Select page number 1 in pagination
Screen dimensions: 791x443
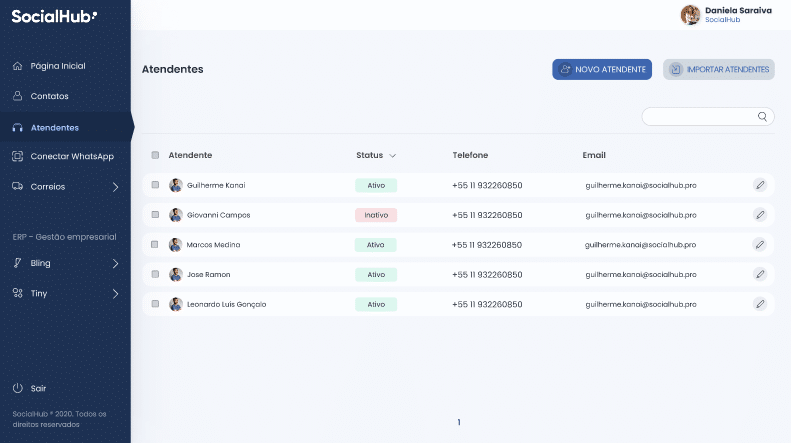coord(458,422)
